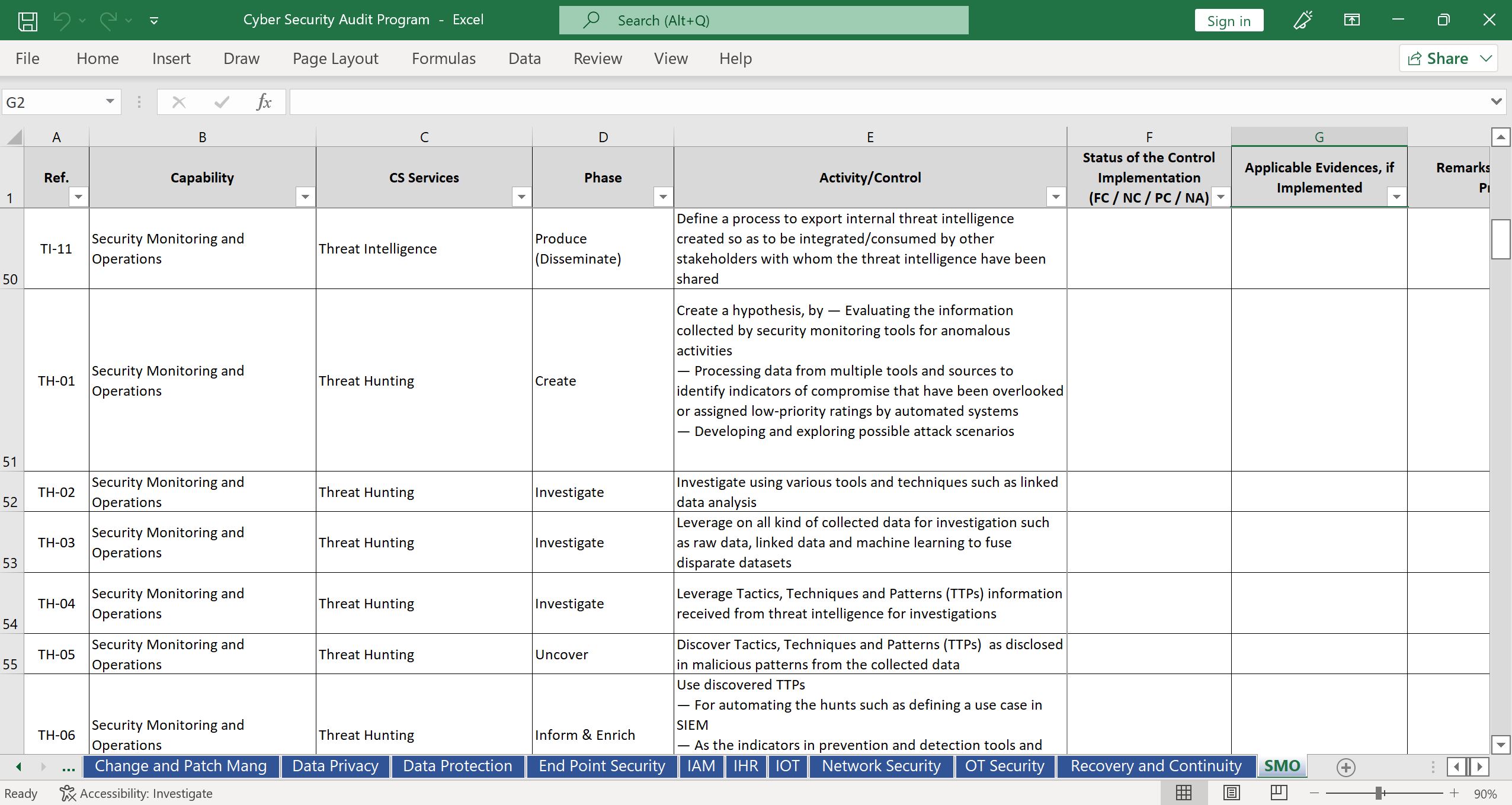Switch to Network Security sheet tab
This screenshot has width=1512, height=805.
click(880, 766)
